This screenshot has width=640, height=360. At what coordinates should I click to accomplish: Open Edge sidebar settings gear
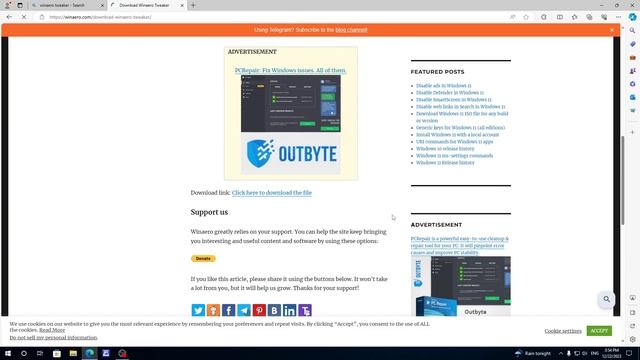[x=633, y=339]
